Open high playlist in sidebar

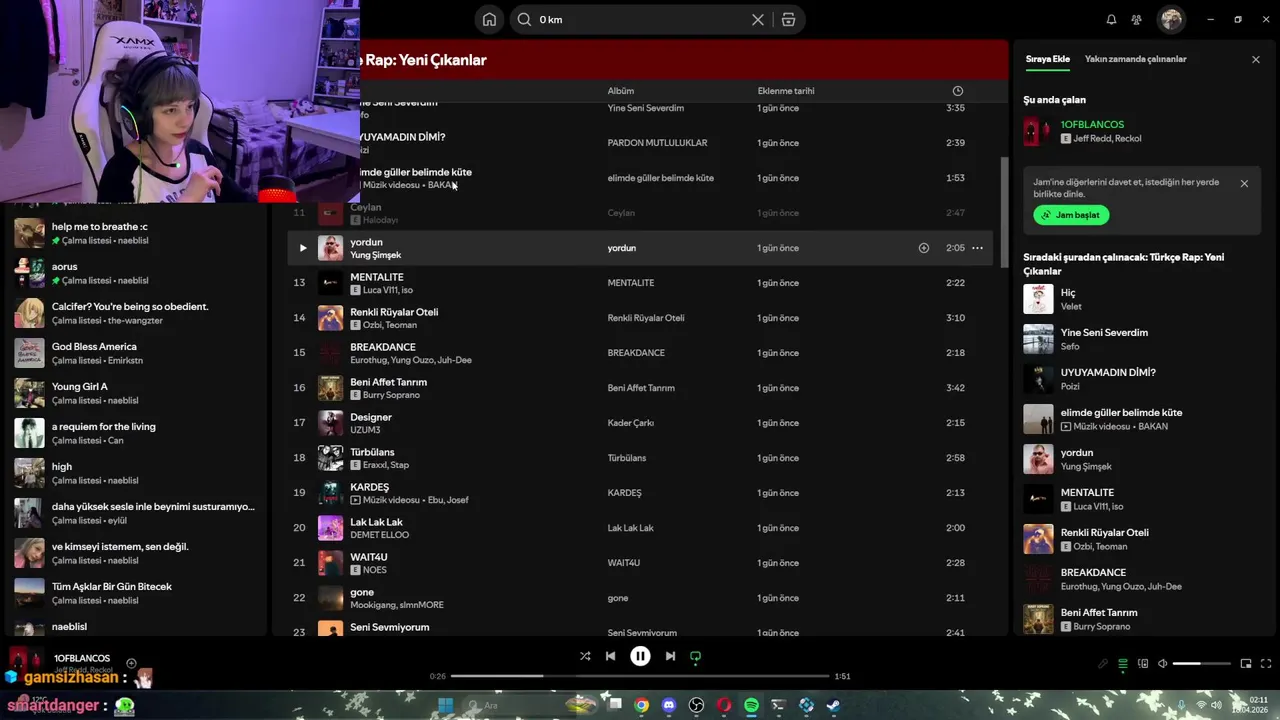click(135, 473)
